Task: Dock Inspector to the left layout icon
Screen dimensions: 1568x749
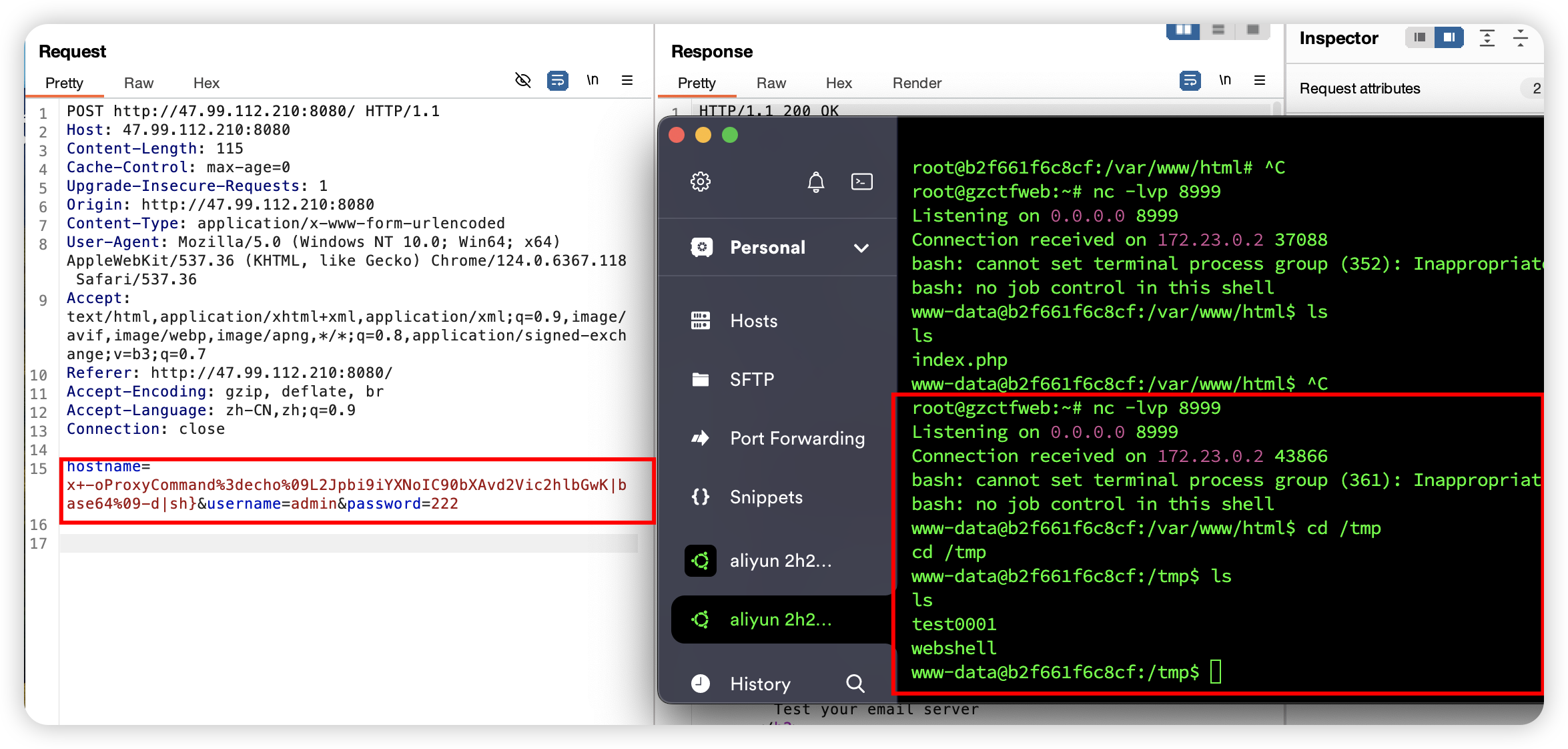Action: tap(1420, 37)
